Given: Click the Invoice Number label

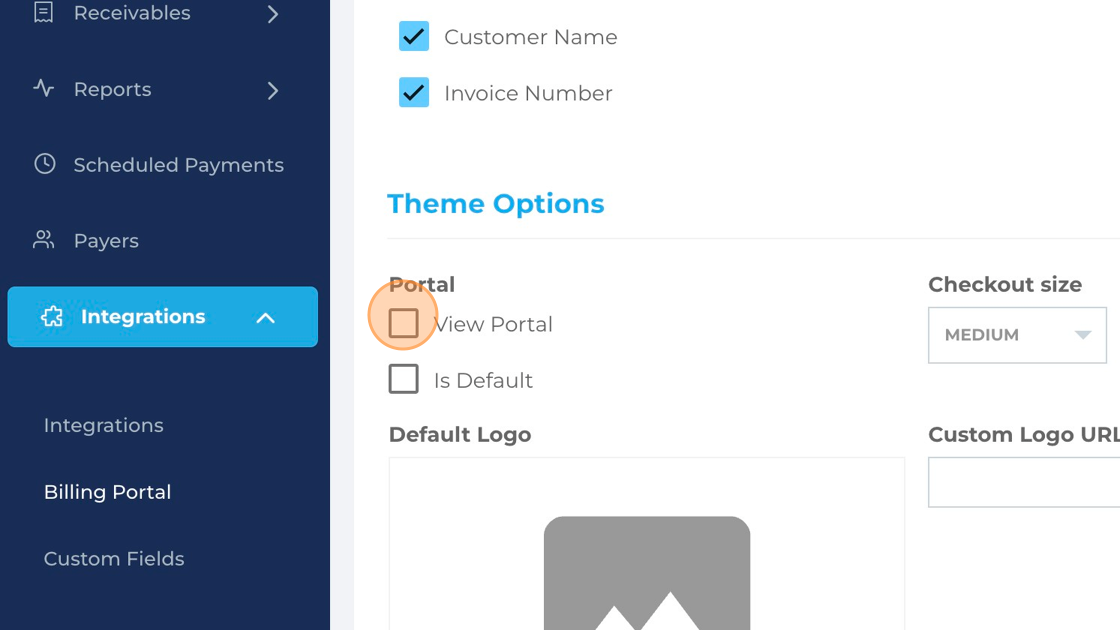Looking at the screenshot, I should (x=528, y=94).
